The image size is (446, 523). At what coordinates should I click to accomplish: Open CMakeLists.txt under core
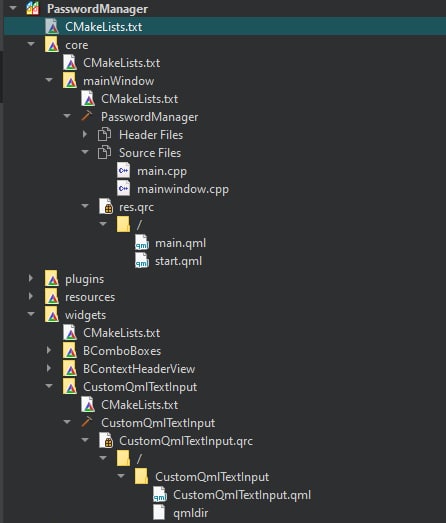[x=121, y=63]
